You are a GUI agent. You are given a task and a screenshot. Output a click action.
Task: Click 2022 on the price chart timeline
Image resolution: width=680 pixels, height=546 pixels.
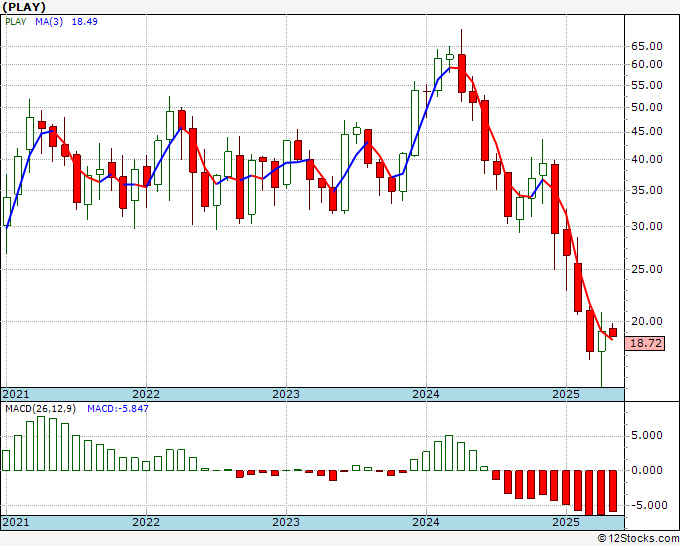coord(146,394)
